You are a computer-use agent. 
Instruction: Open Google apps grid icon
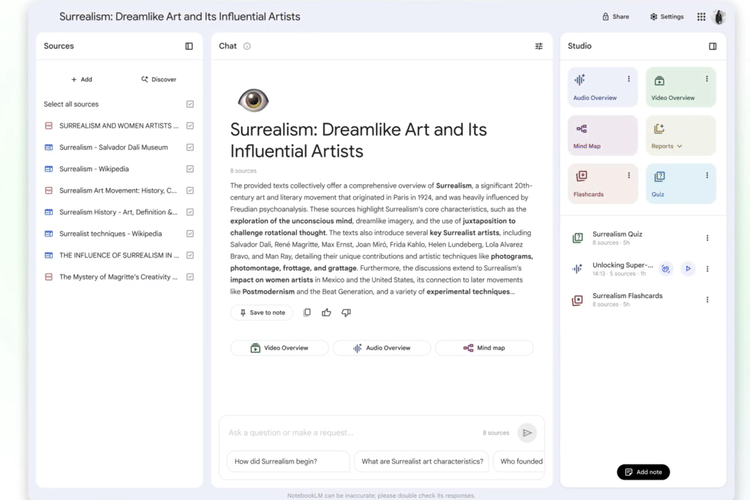click(x=701, y=17)
